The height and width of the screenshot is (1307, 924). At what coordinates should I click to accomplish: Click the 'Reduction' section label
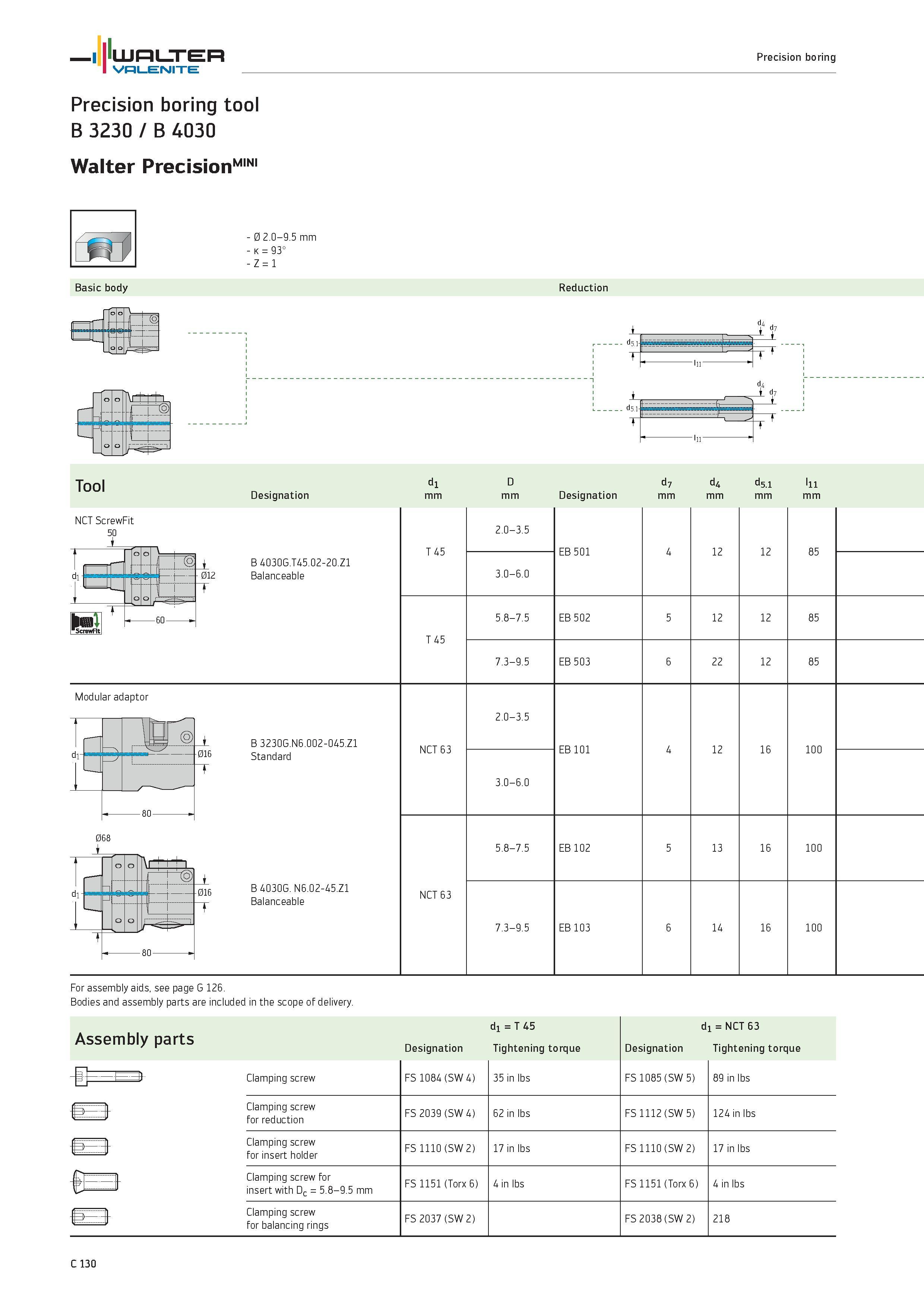click(x=583, y=288)
